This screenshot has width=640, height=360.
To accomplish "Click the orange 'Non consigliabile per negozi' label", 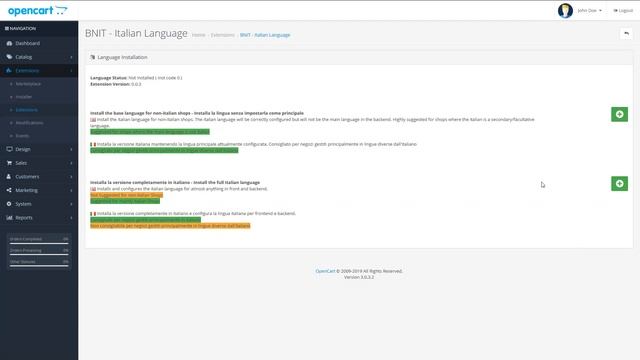I will coord(170,226).
